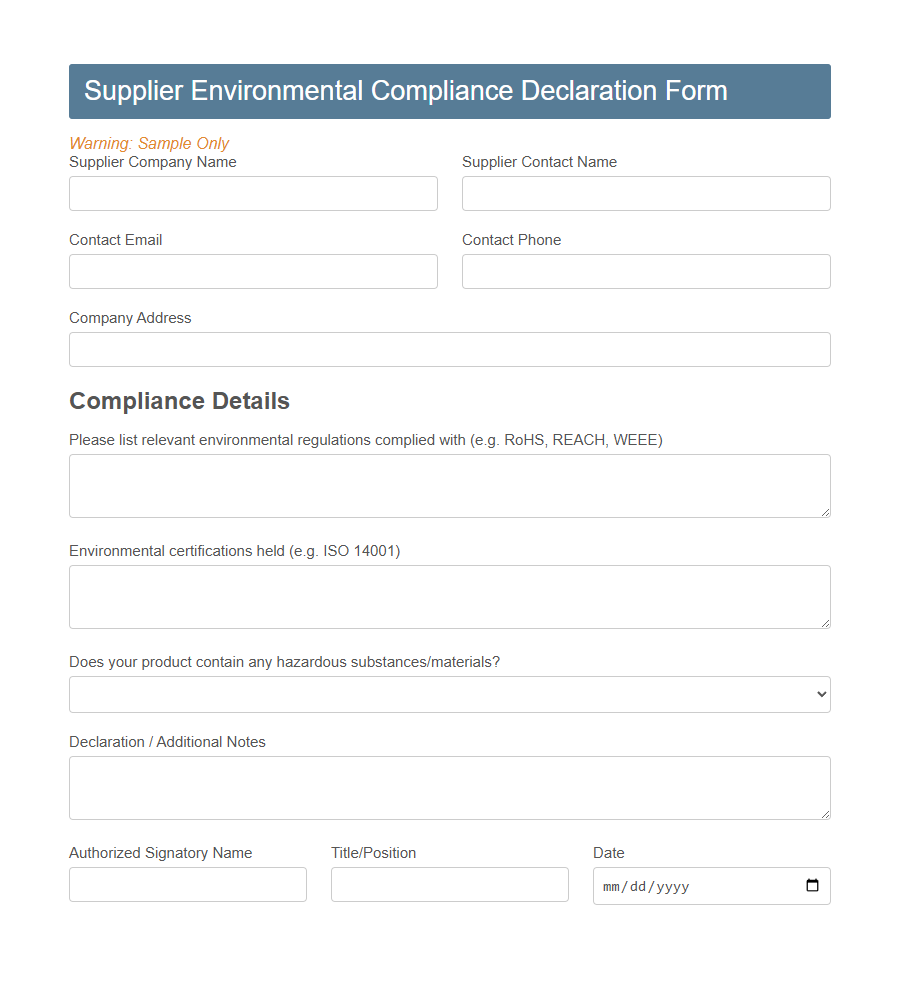Select the Supplier Contact Name field

point(646,193)
